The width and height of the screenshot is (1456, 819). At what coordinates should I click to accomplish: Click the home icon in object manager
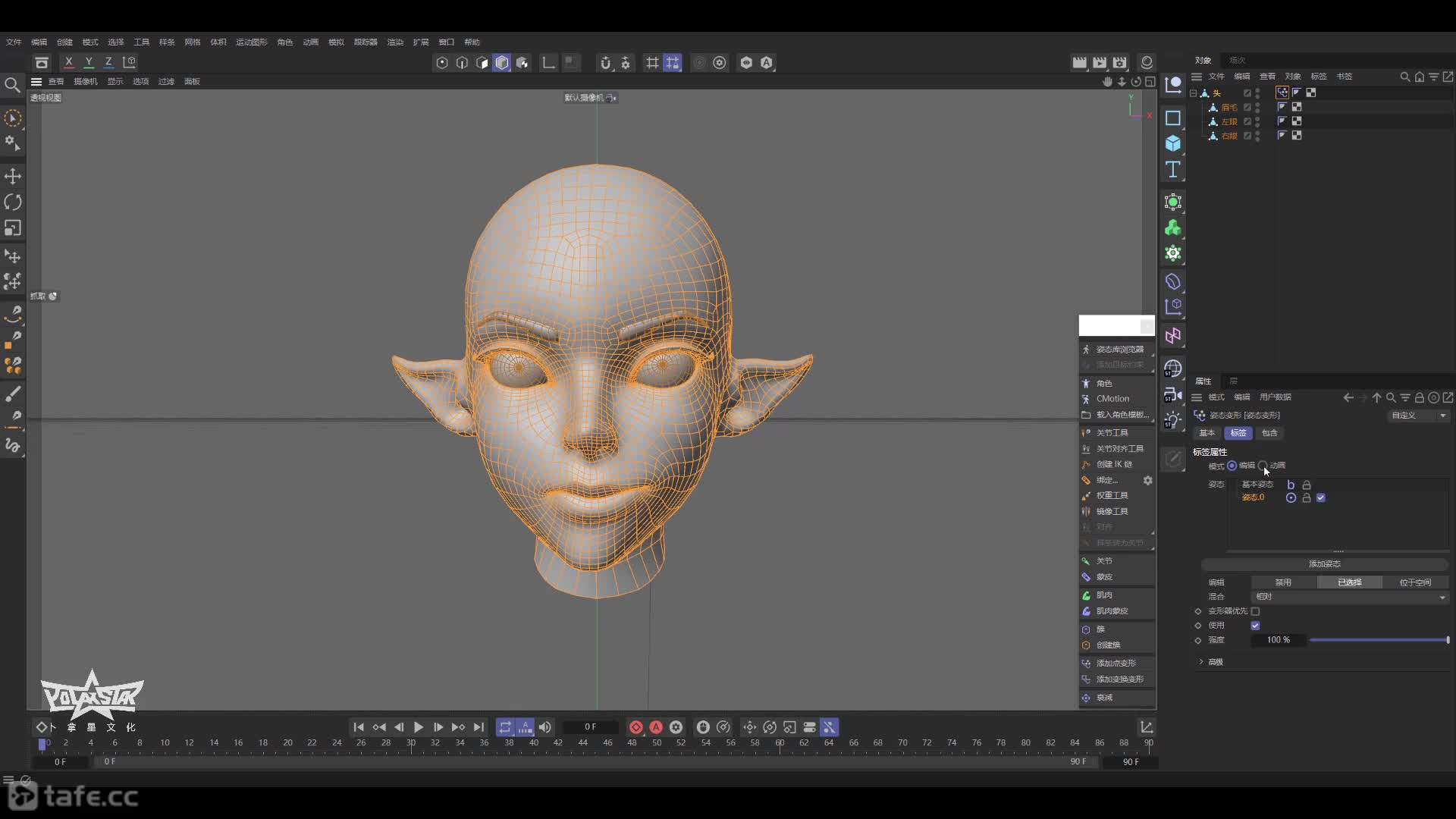coord(1420,77)
